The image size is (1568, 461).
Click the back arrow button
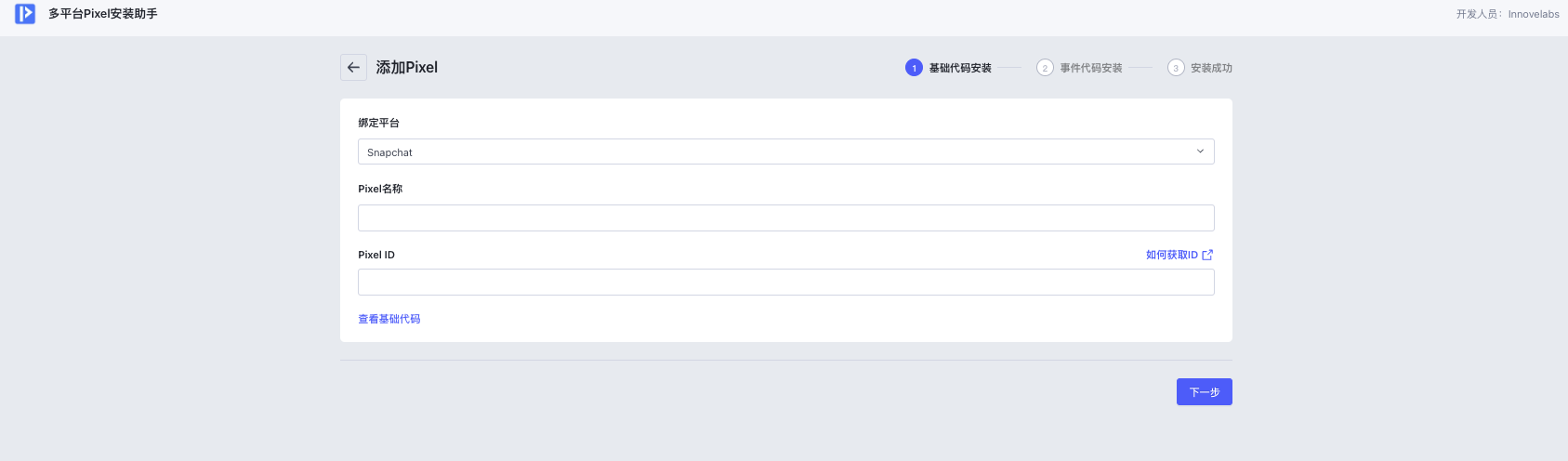click(353, 67)
